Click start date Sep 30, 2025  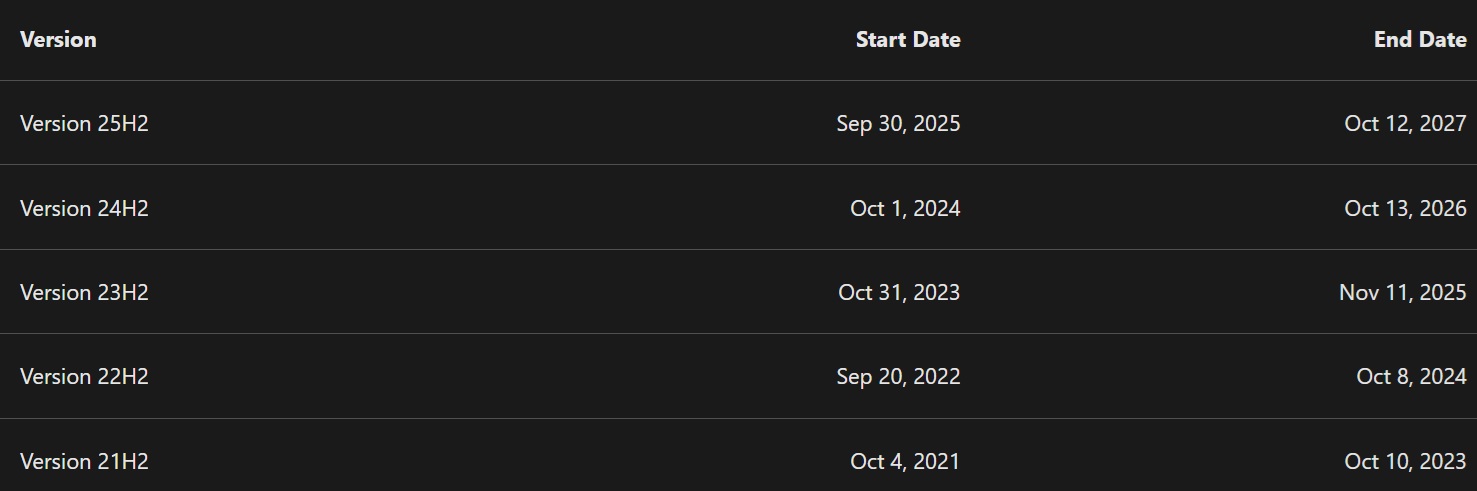click(x=898, y=124)
